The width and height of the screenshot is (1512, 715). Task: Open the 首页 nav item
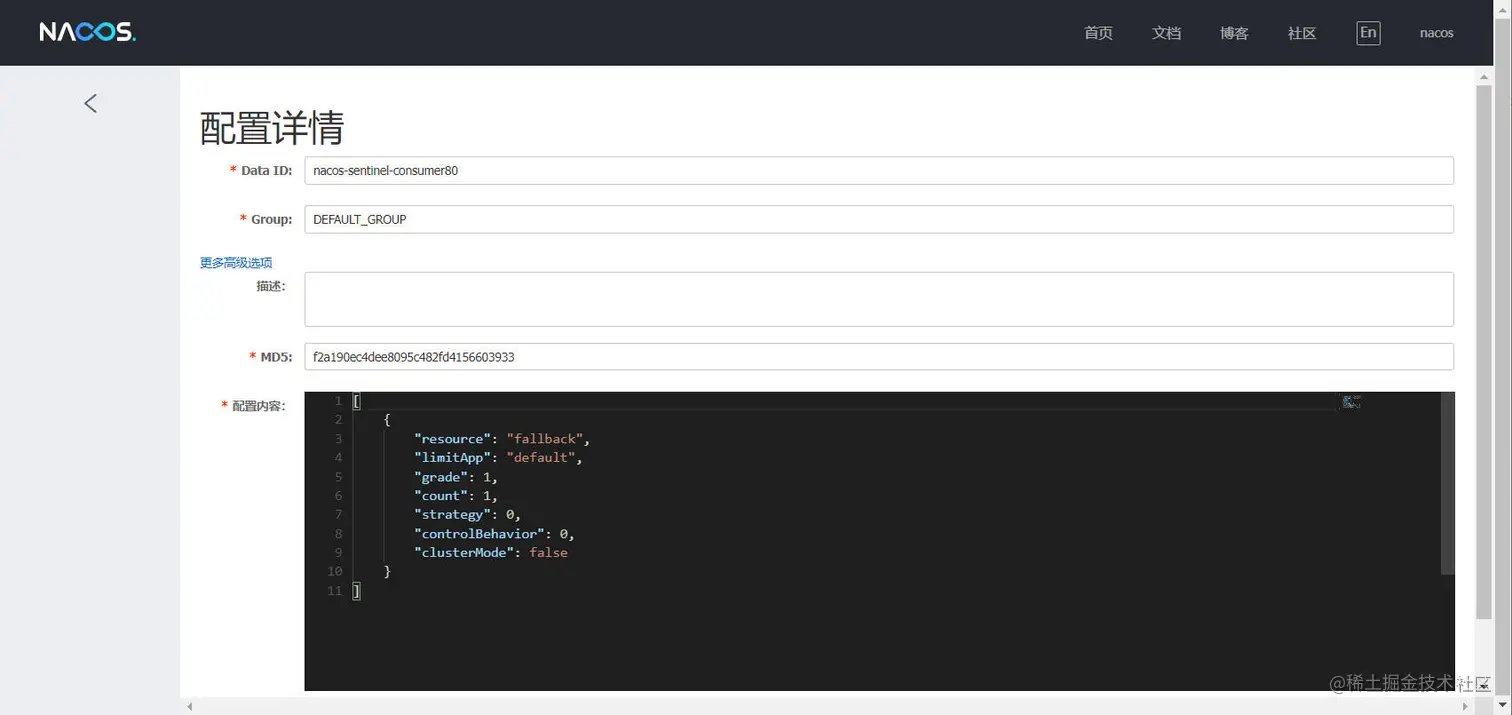click(x=1098, y=33)
